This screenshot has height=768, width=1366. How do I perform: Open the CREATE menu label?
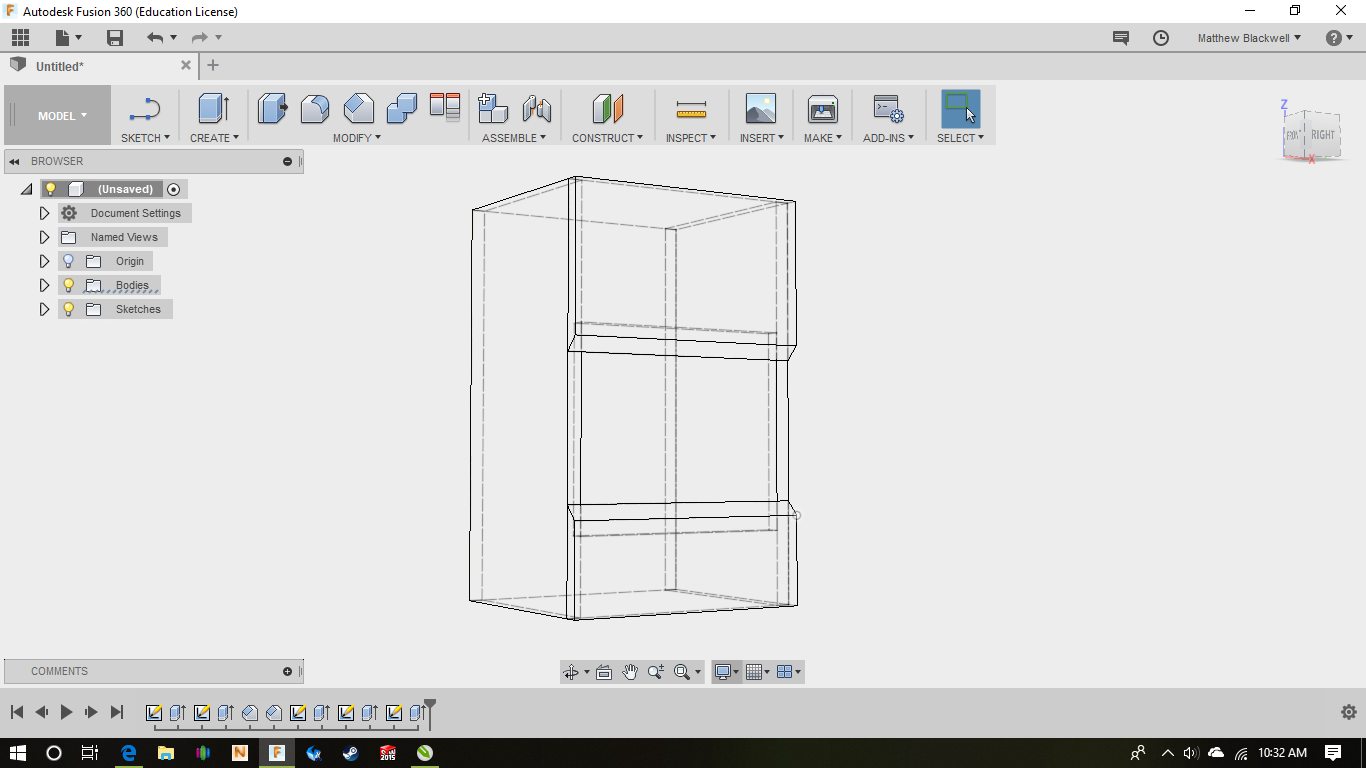(214, 138)
